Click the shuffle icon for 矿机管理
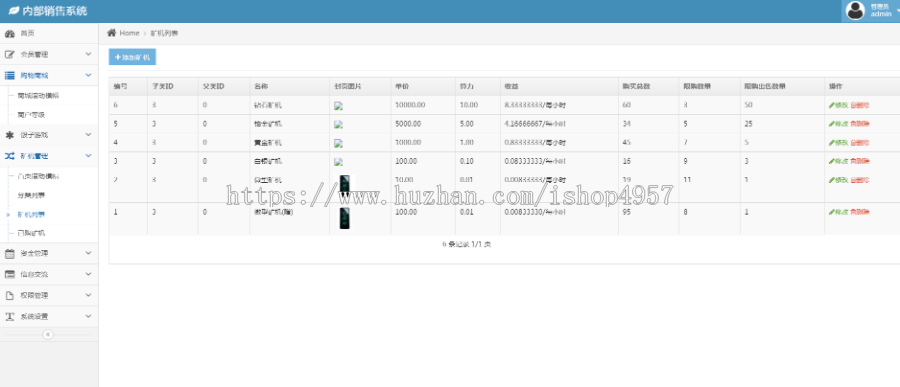This screenshot has height=387, width=900. [x=10, y=156]
